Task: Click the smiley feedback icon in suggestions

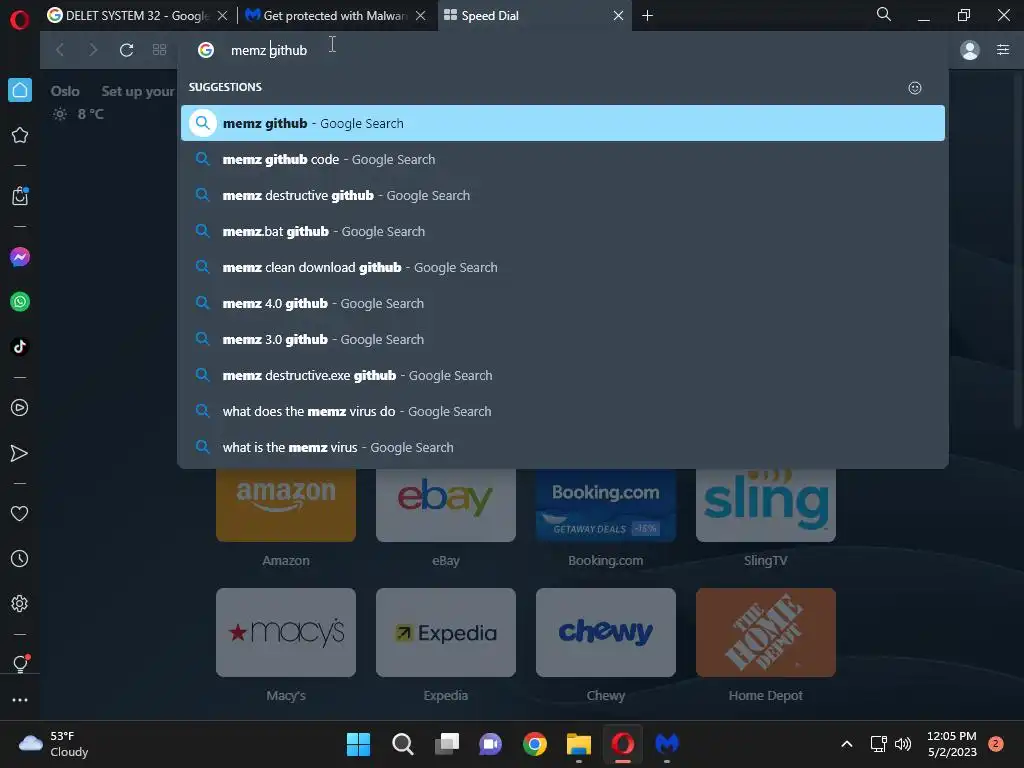Action: click(915, 88)
